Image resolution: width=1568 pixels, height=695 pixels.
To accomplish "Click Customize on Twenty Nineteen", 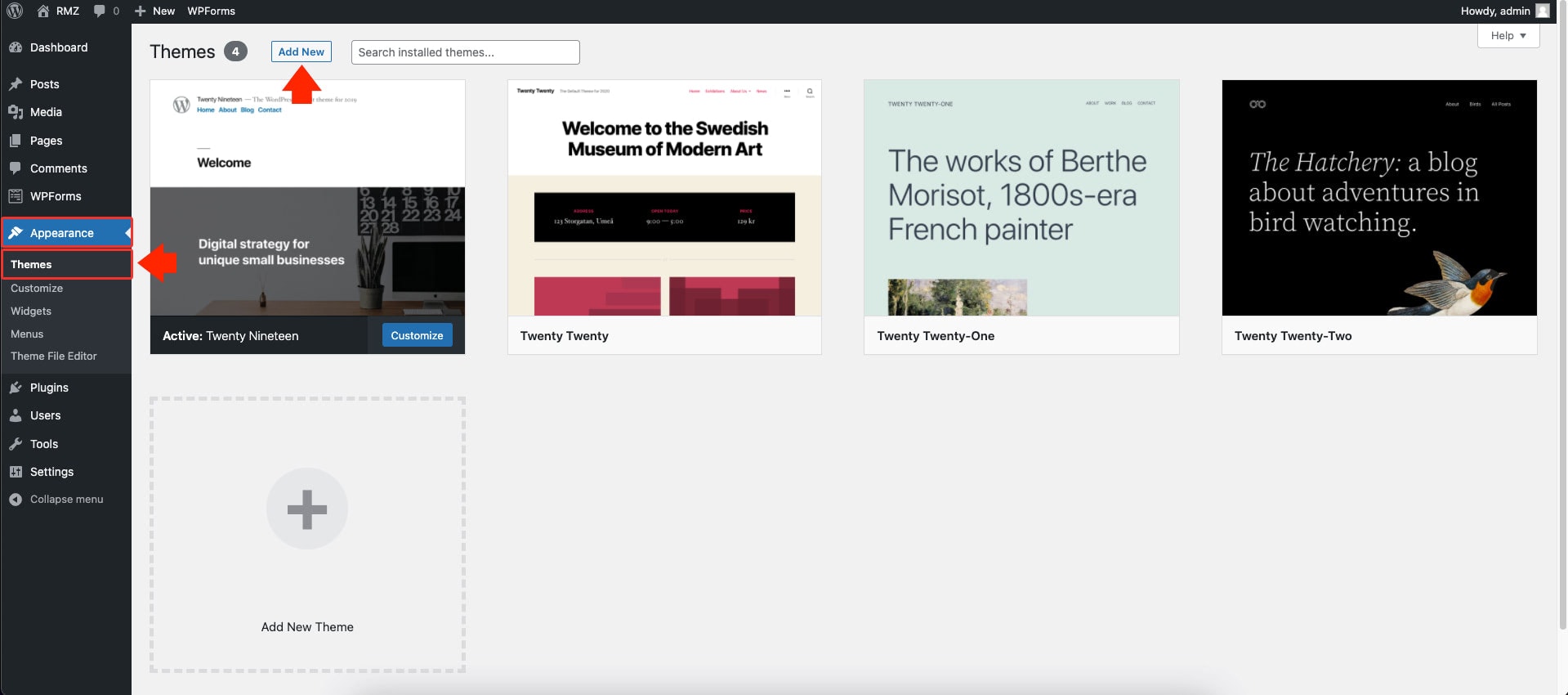I will click(x=417, y=335).
